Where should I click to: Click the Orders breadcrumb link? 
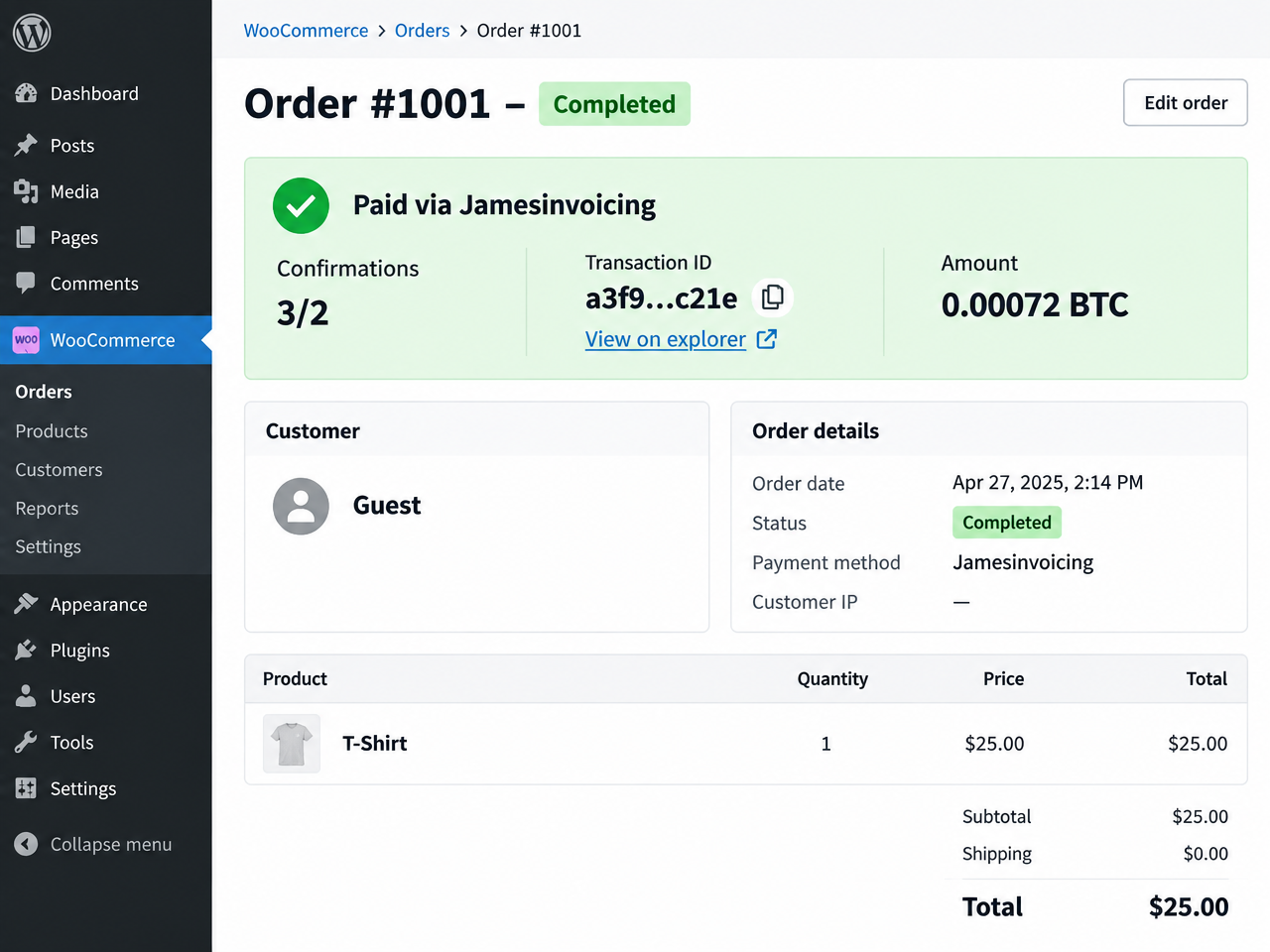tap(422, 31)
